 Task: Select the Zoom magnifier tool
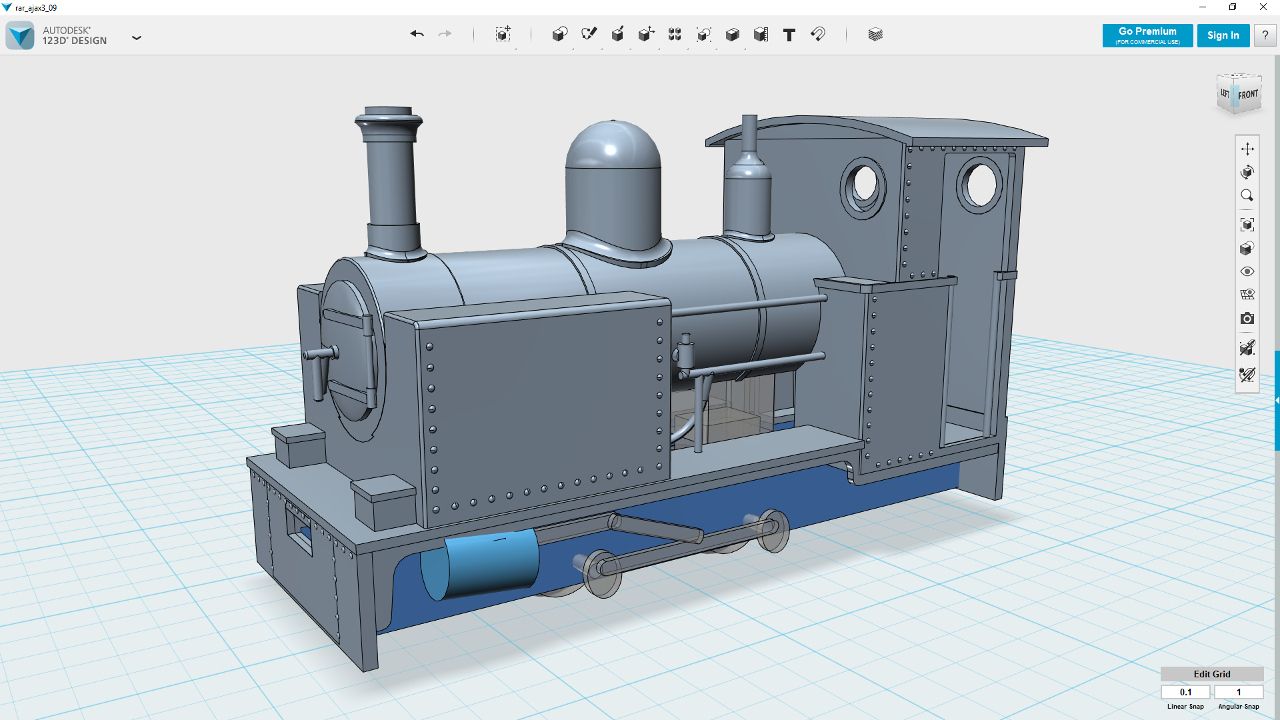1247,196
